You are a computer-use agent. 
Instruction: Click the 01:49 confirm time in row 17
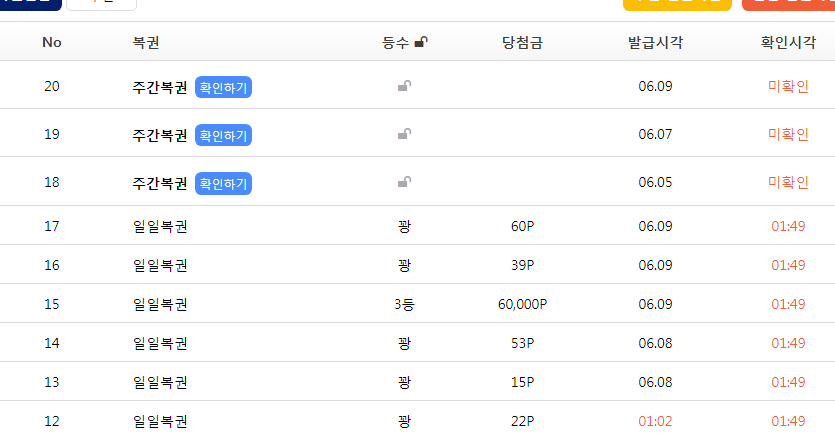click(788, 226)
